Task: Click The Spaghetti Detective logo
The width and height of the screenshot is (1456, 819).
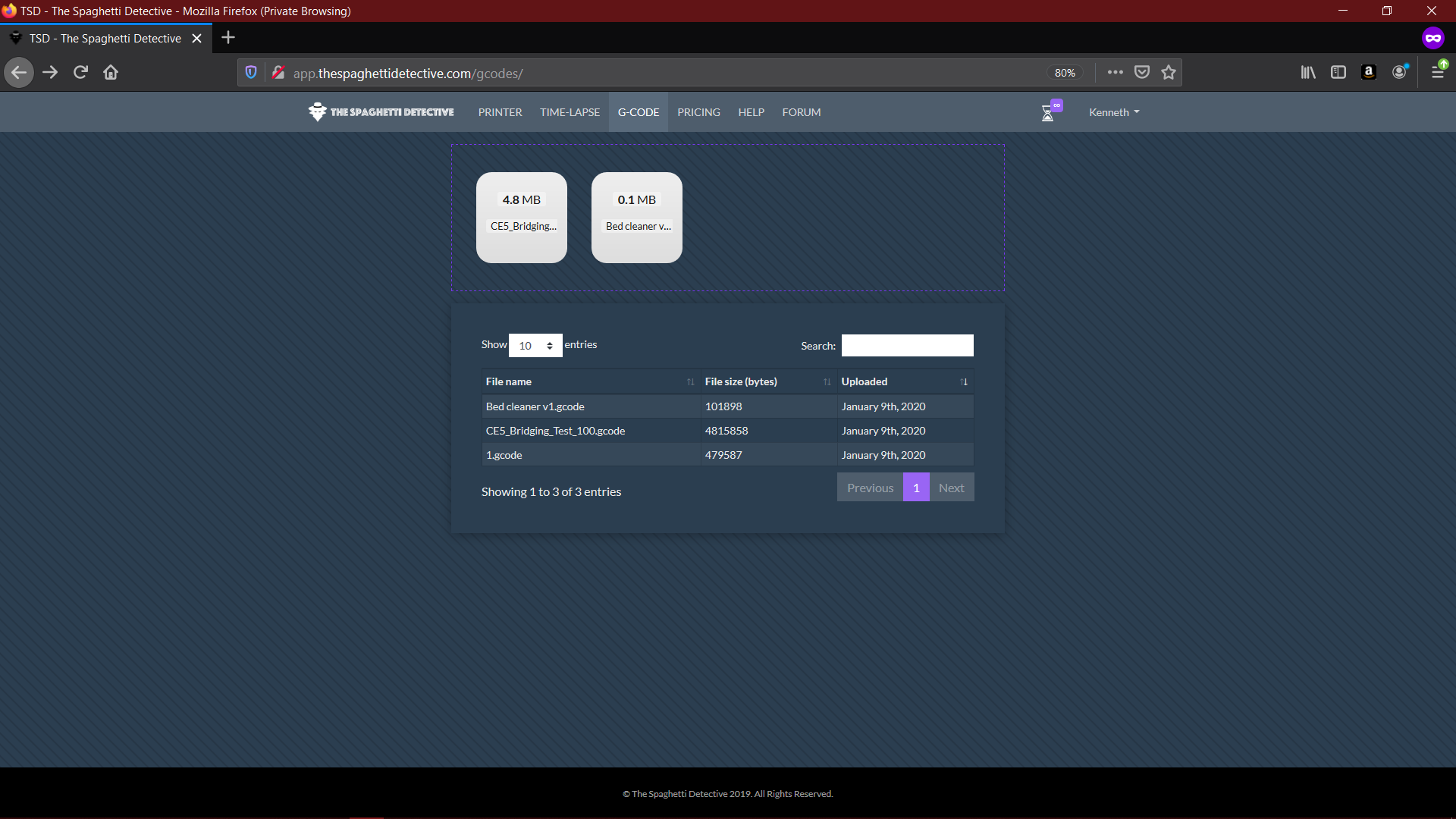Action: (381, 112)
